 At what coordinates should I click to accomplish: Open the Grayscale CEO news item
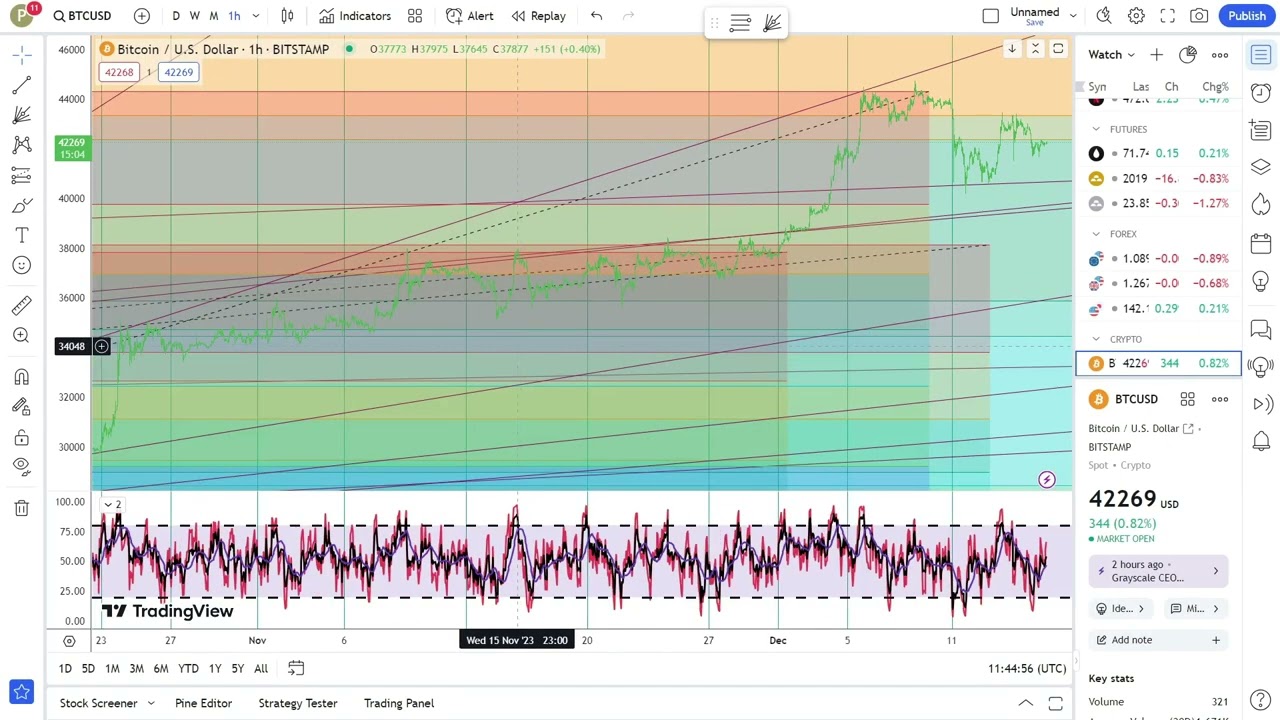pos(1158,571)
